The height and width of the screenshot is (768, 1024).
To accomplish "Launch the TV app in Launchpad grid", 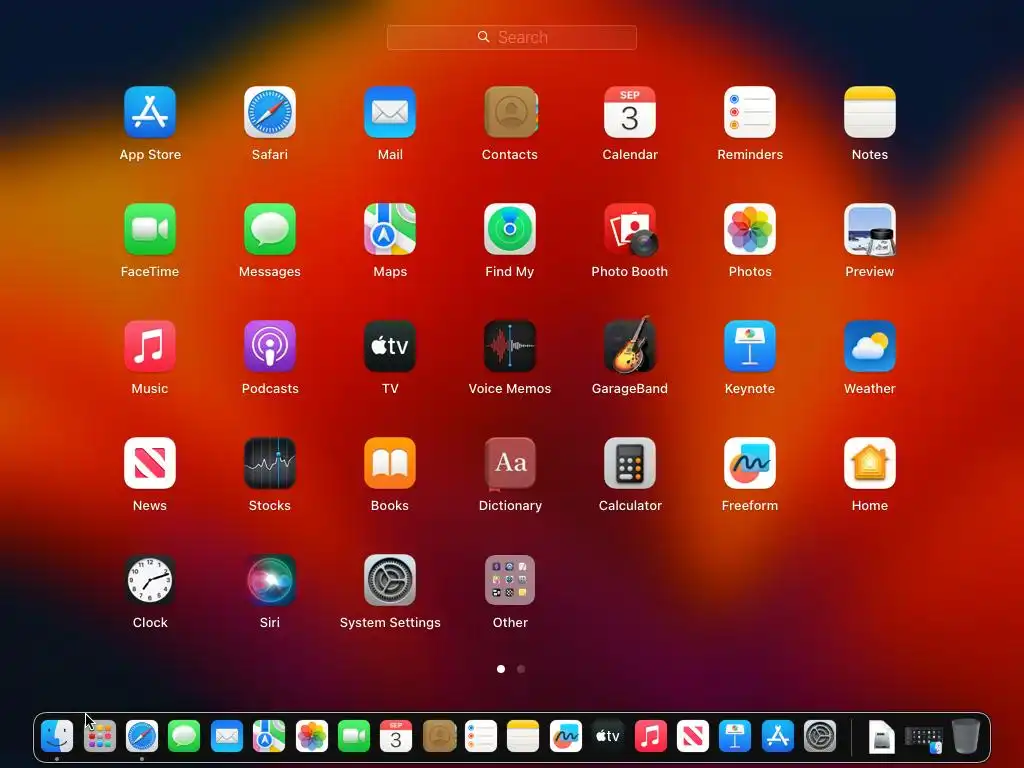I will [390, 346].
